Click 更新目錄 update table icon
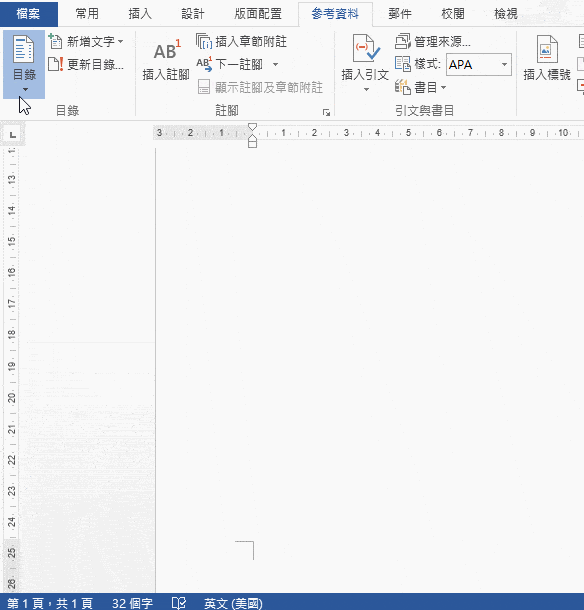This screenshot has height=610, width=584. tap(55, 64)
